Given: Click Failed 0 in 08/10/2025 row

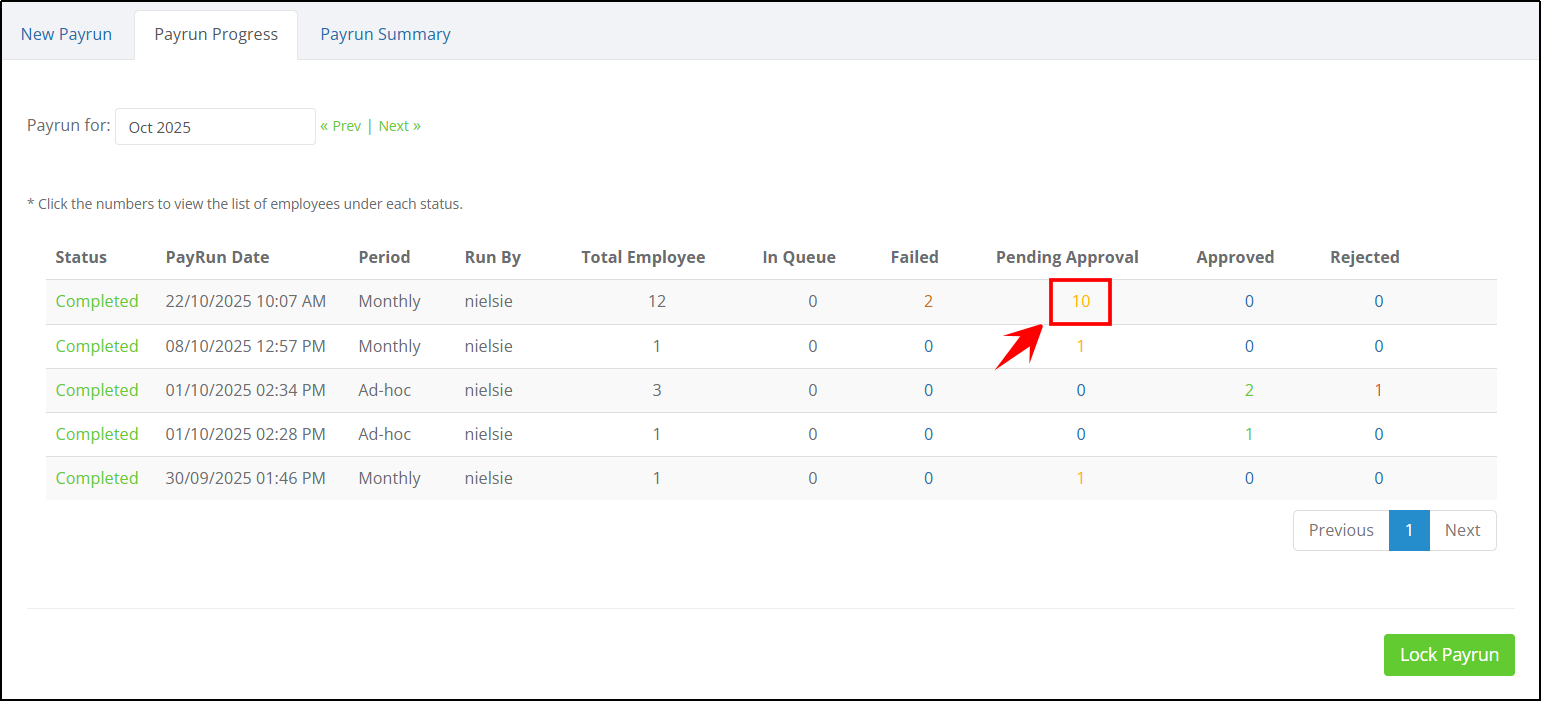Looking at the screenshot, I should (928, 346).
